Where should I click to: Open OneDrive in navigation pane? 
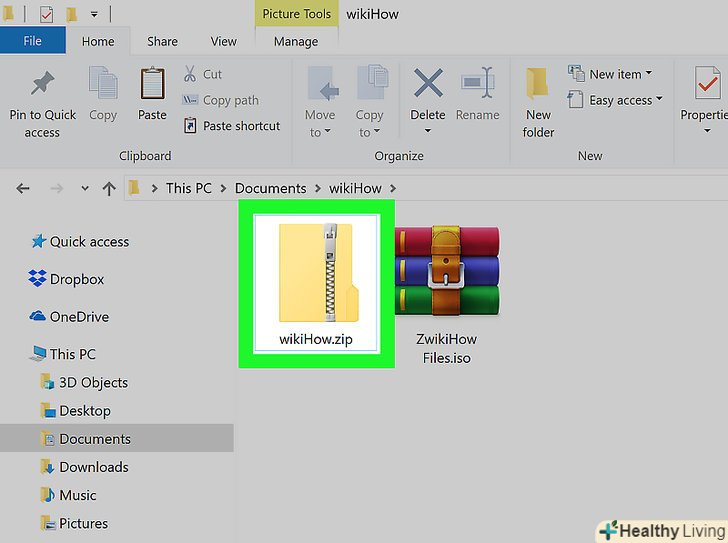[x=69, y=317]
